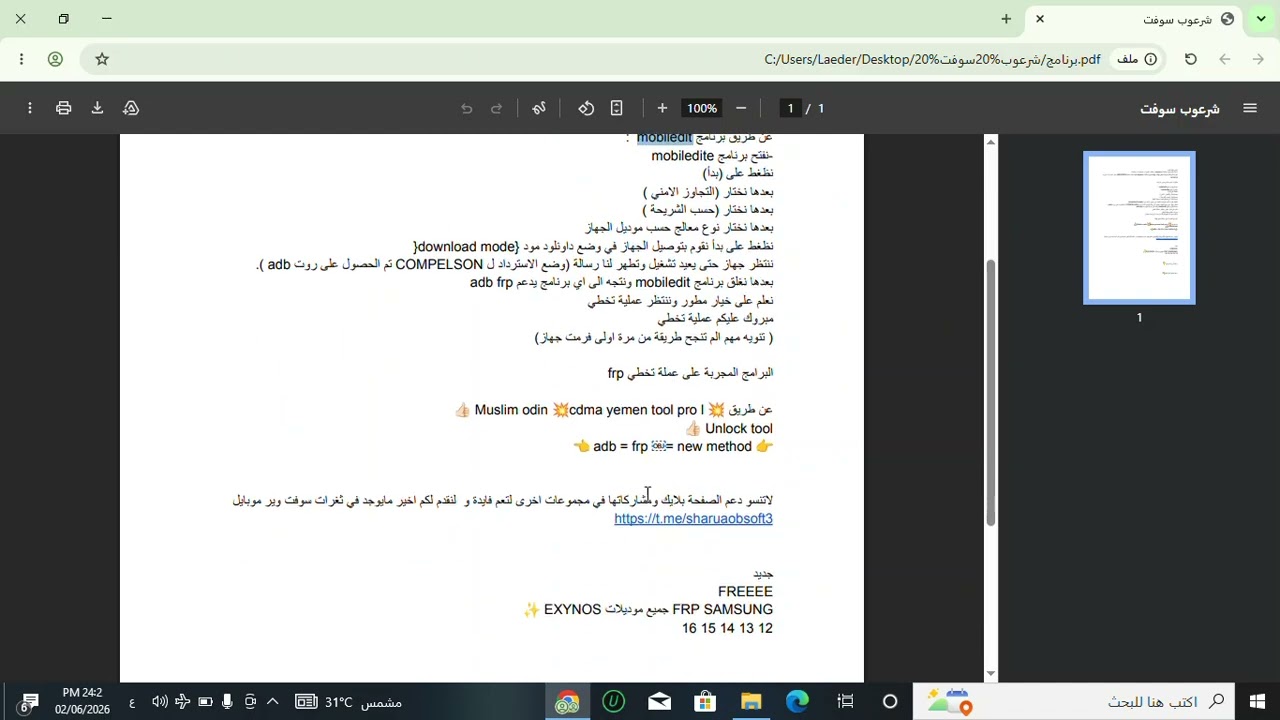Image resolution: width=1280 pixels, height=720 pixels.
Task: Click the scrollbar up arrow
Action: coord(991,142)
